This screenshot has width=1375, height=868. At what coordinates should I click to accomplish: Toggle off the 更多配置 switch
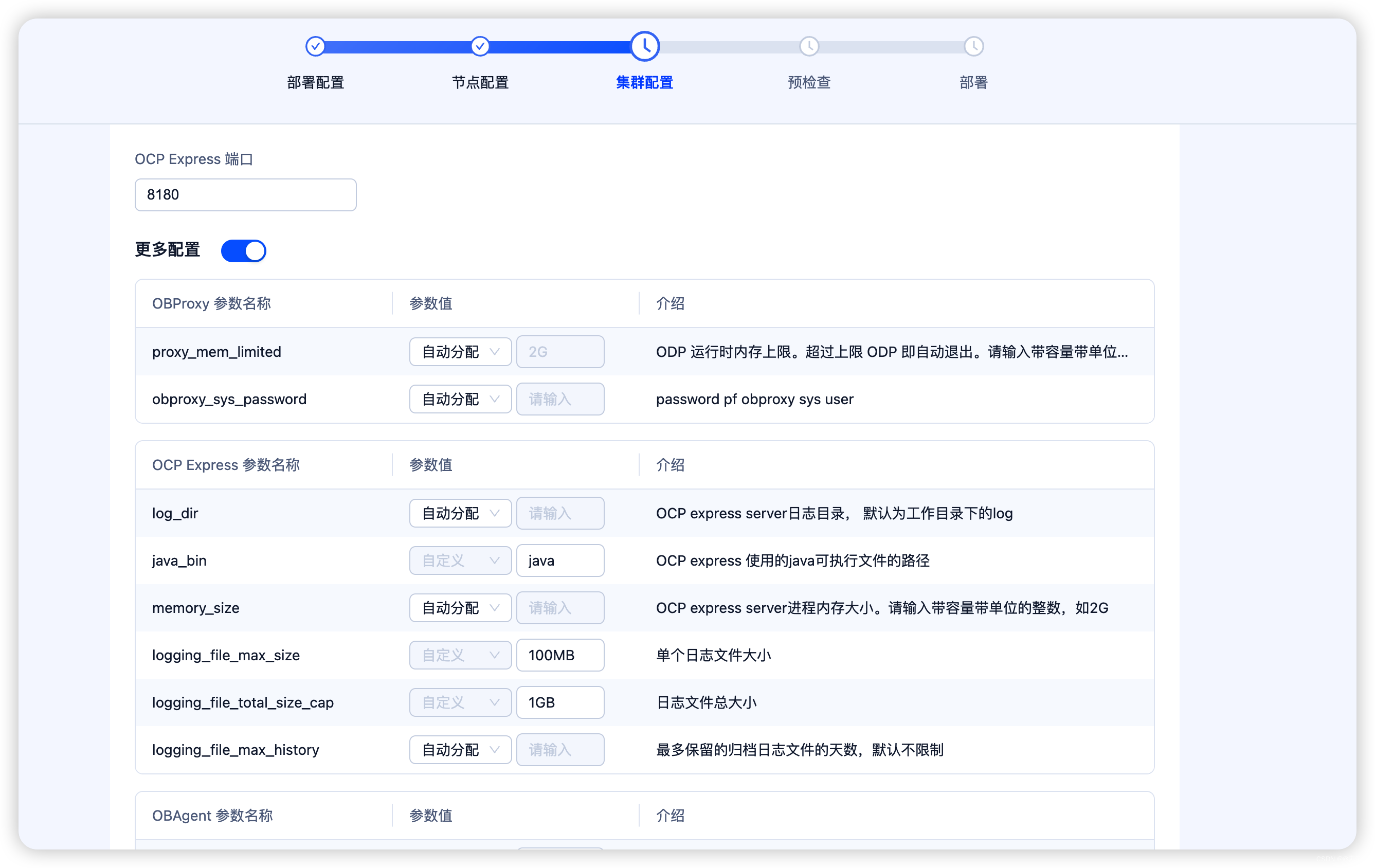pyautogui.click(x=244, y=251)
